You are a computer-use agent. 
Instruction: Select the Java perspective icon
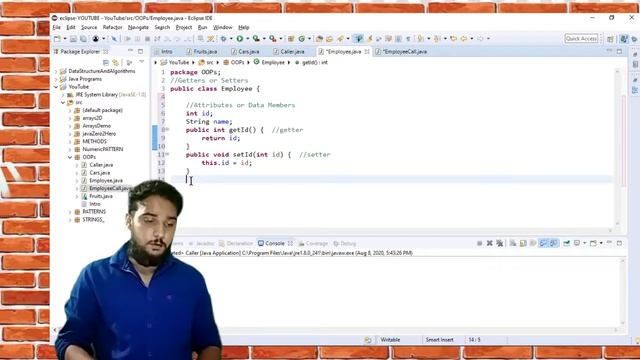click(x=624, y=38)
